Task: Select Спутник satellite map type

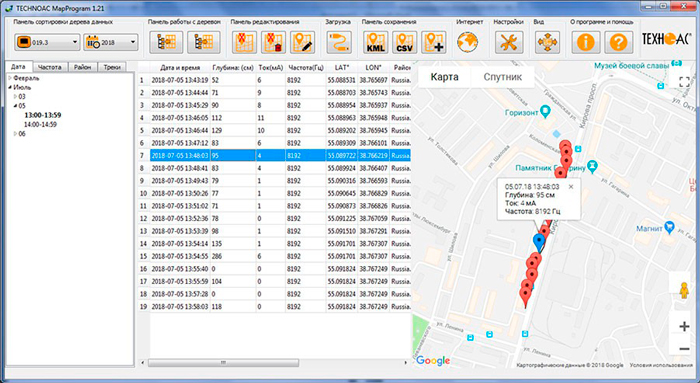Action: (x=503, y=77)
